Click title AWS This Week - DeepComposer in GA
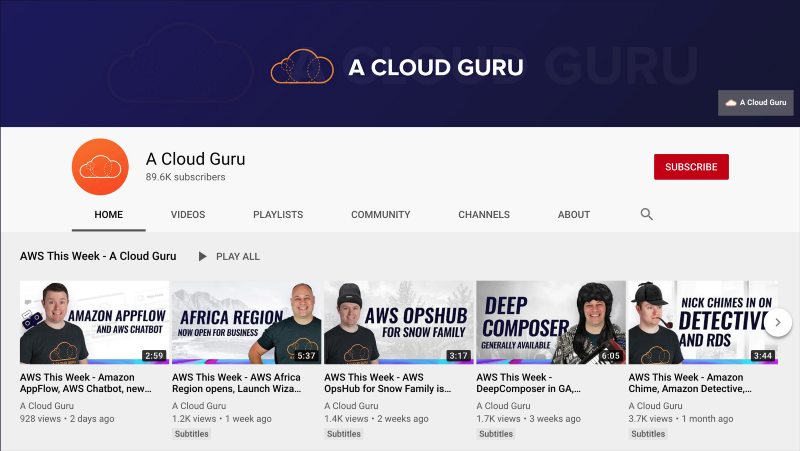 [529, 383]
